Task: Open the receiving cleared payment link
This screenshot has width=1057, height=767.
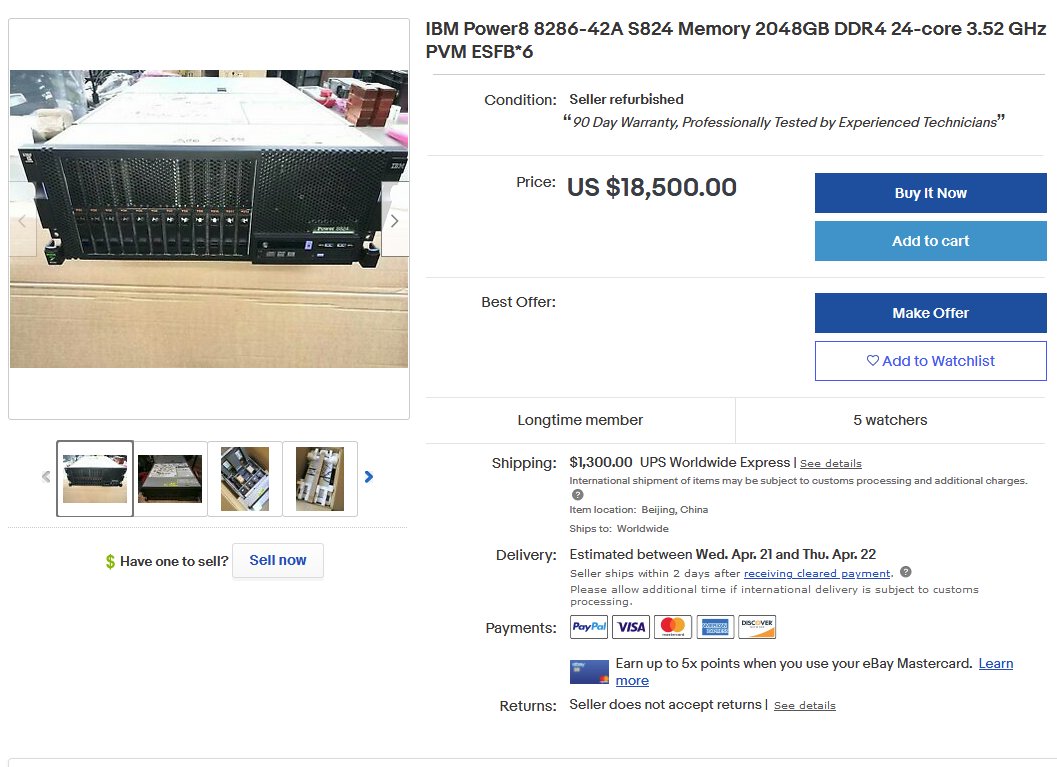Action: [817, 574]
